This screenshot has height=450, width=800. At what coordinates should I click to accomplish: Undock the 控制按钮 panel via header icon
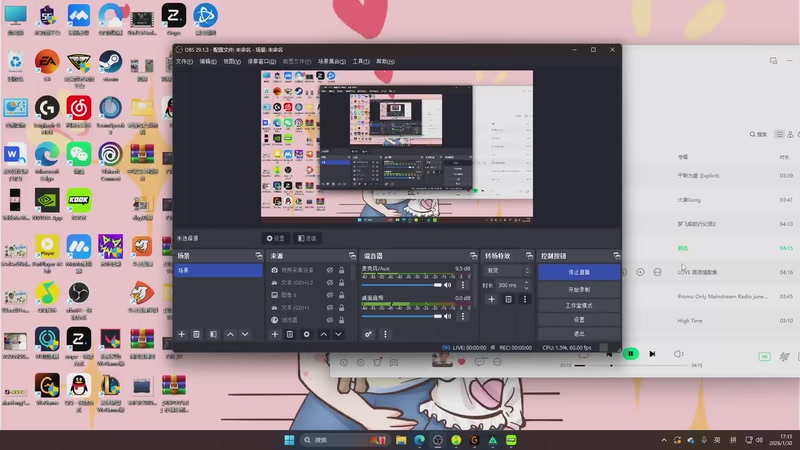point(616,256)
